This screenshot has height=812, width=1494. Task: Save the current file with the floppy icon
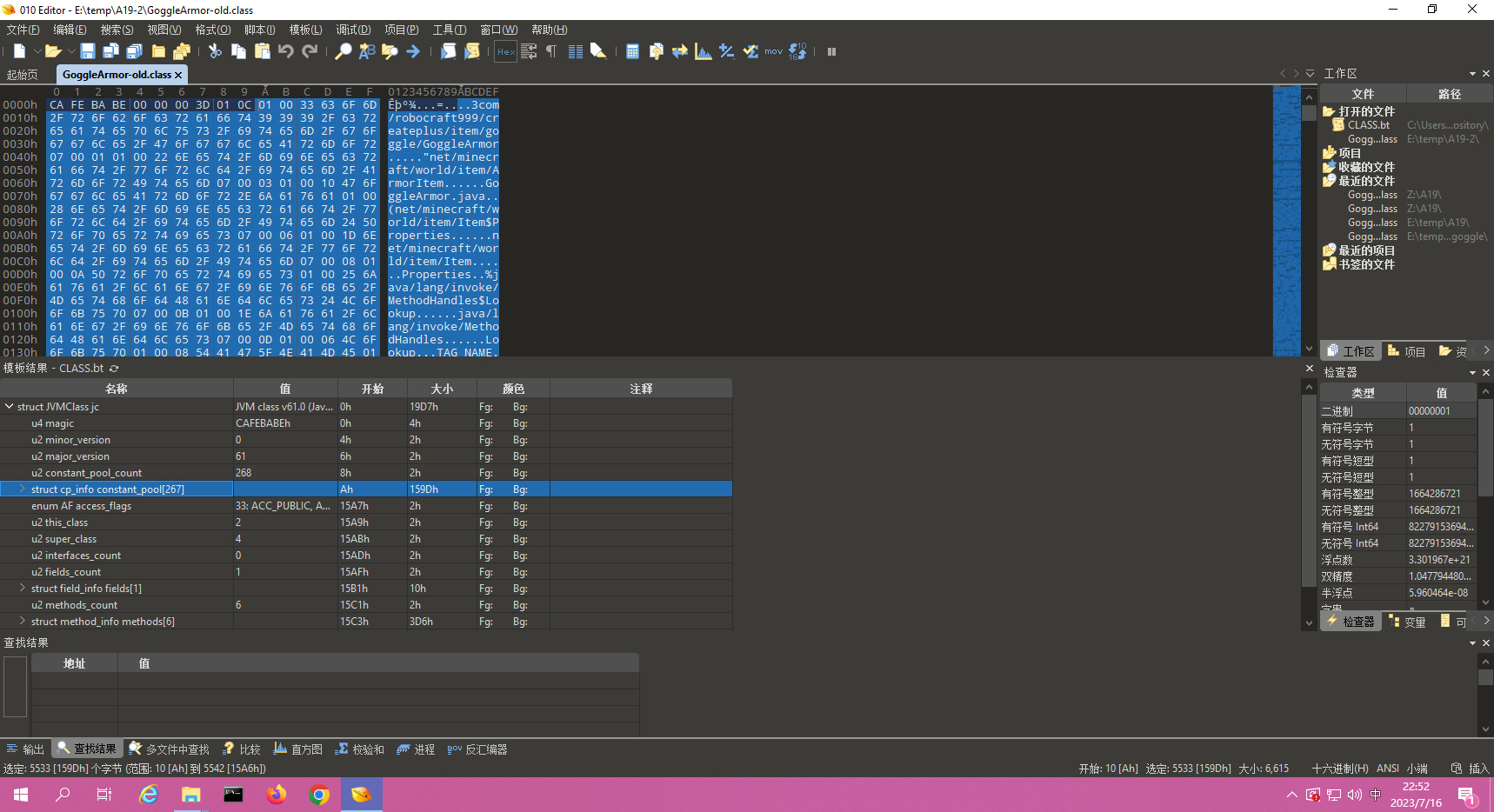coord(88,51)
